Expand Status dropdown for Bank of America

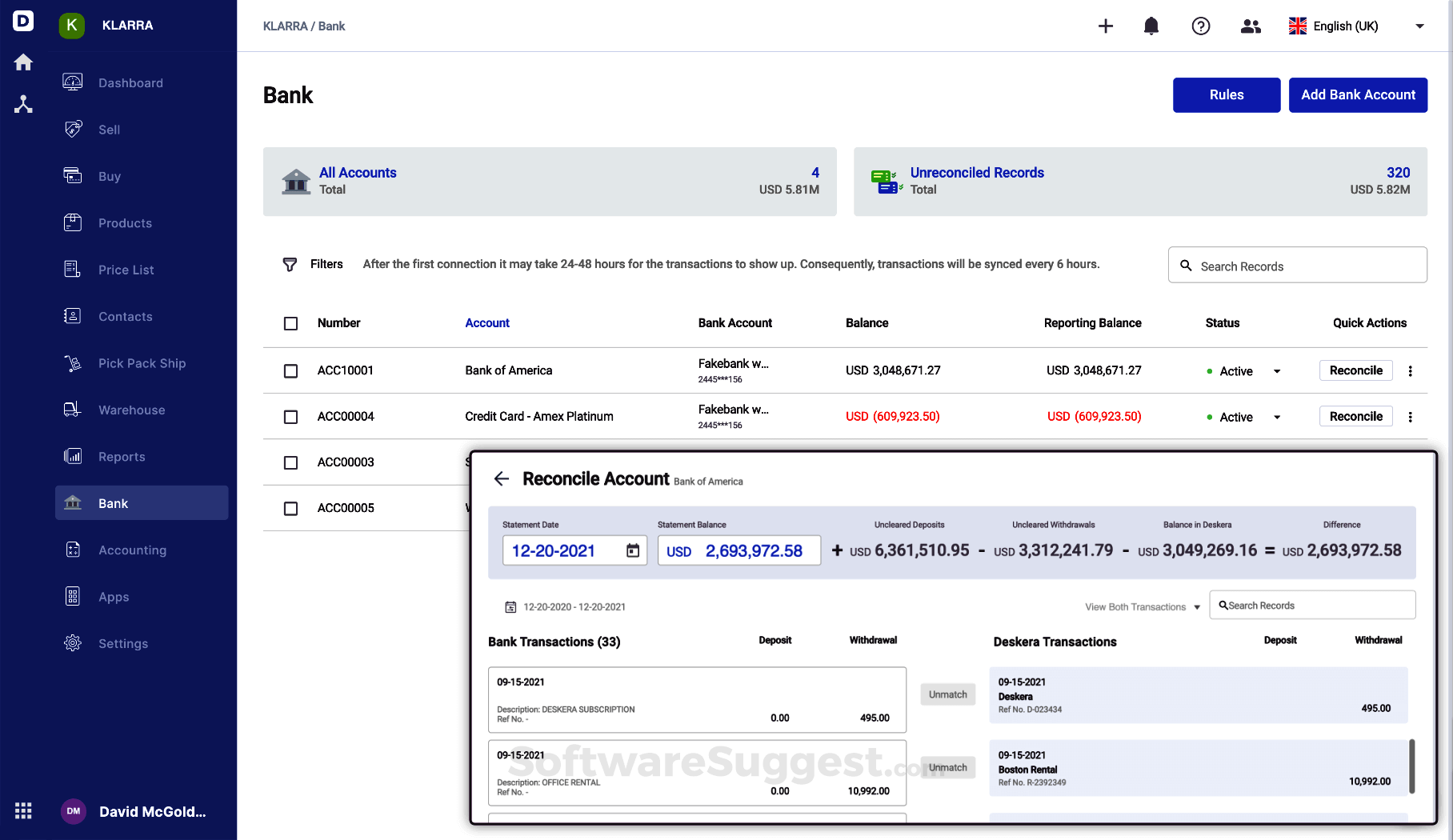[x=1277, y=371]
